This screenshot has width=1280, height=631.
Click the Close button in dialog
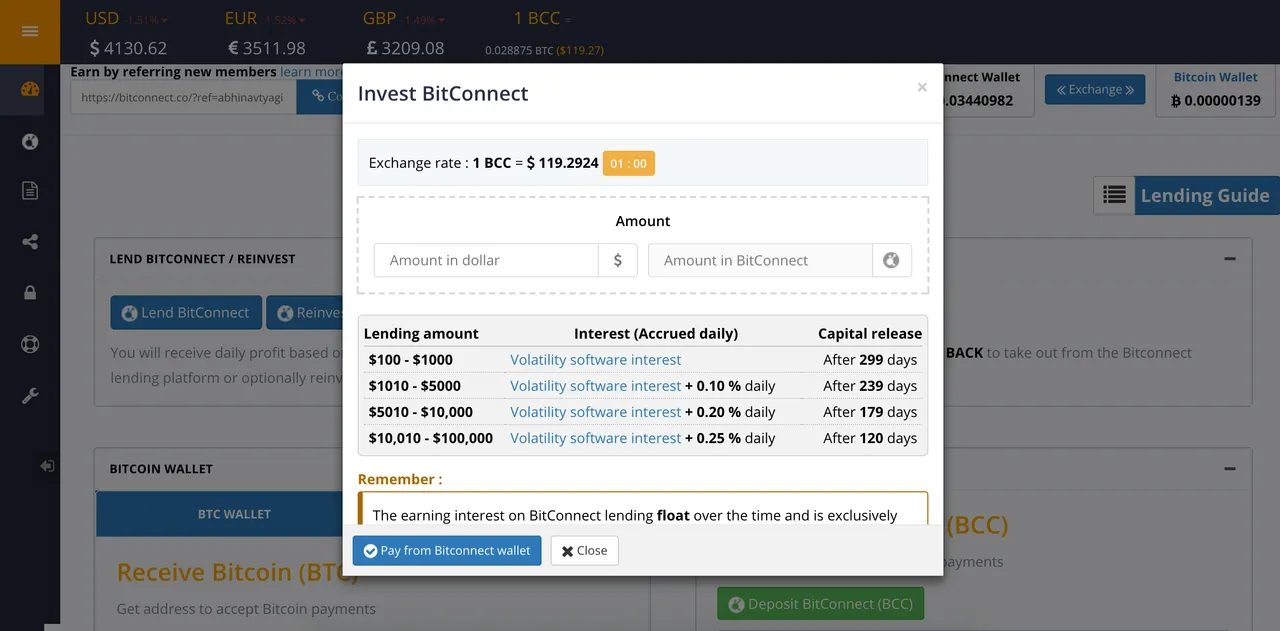click(585, 550)
